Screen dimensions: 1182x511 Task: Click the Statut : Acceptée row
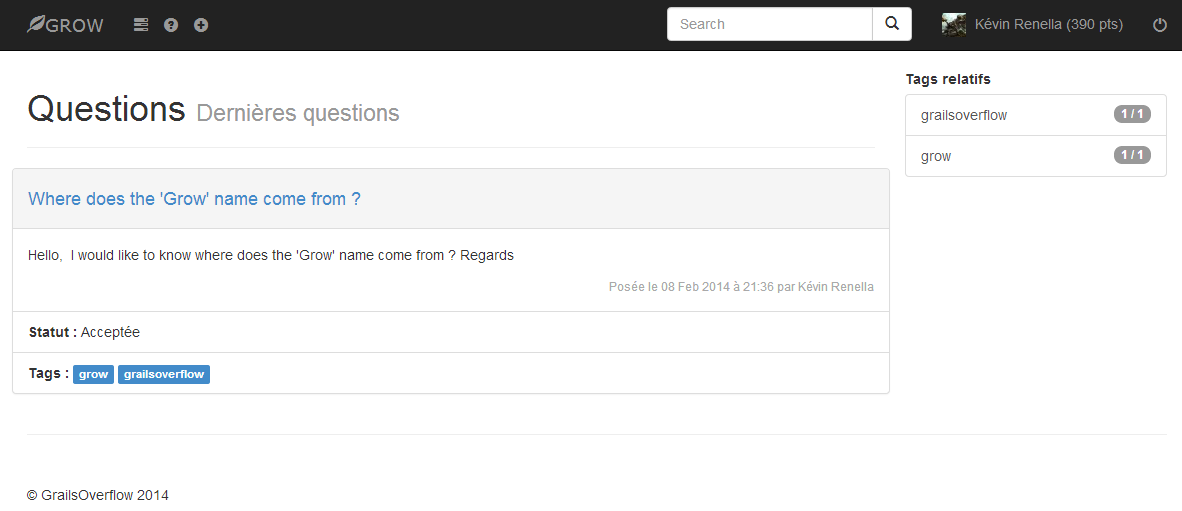click(451, 332)
